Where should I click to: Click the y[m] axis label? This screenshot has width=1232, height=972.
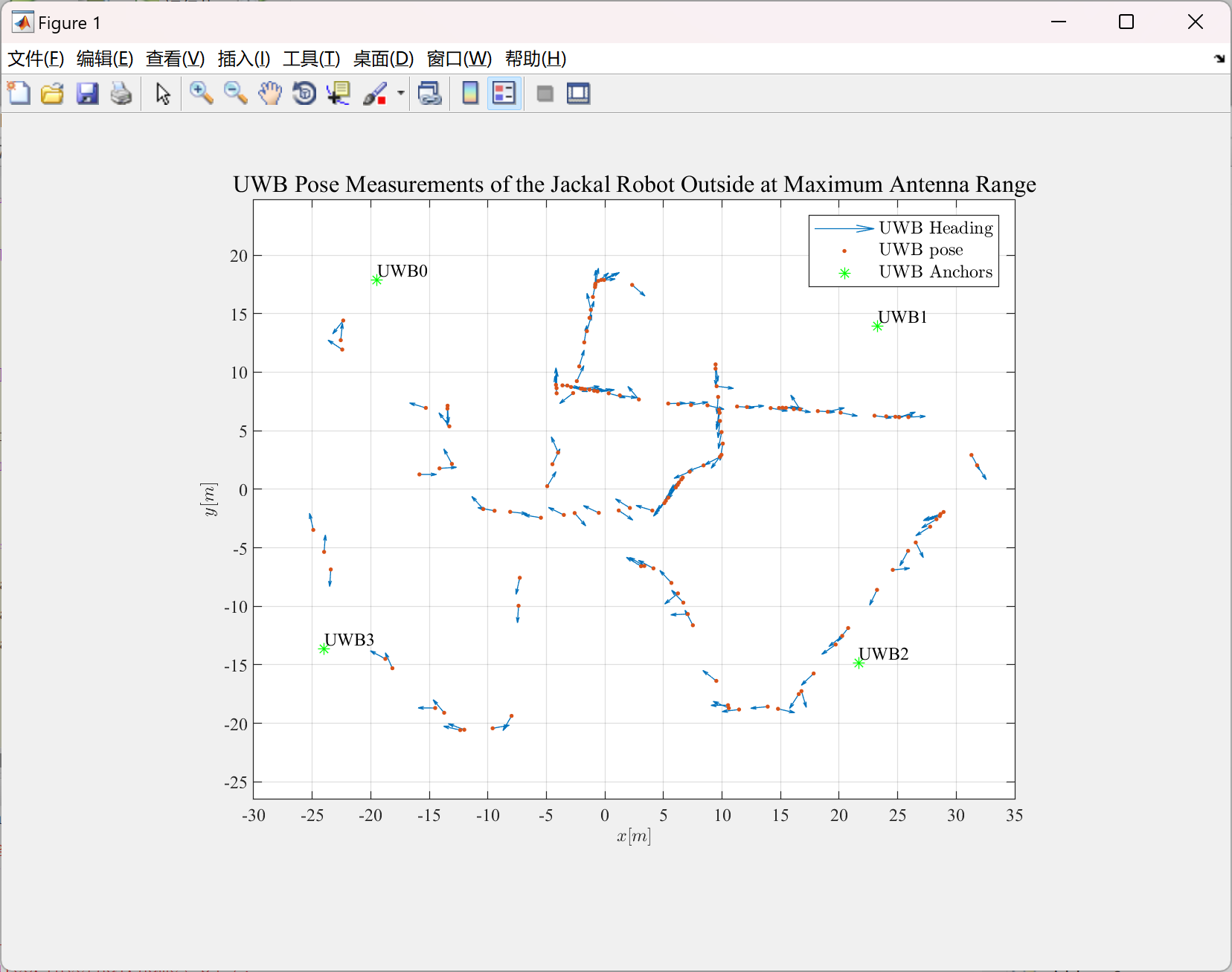tap(209, 499)
